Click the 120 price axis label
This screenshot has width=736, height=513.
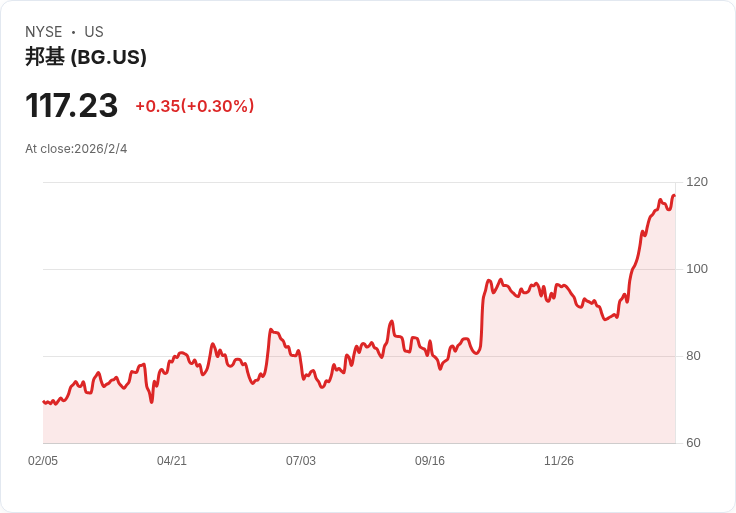click(x=697, y=182)
